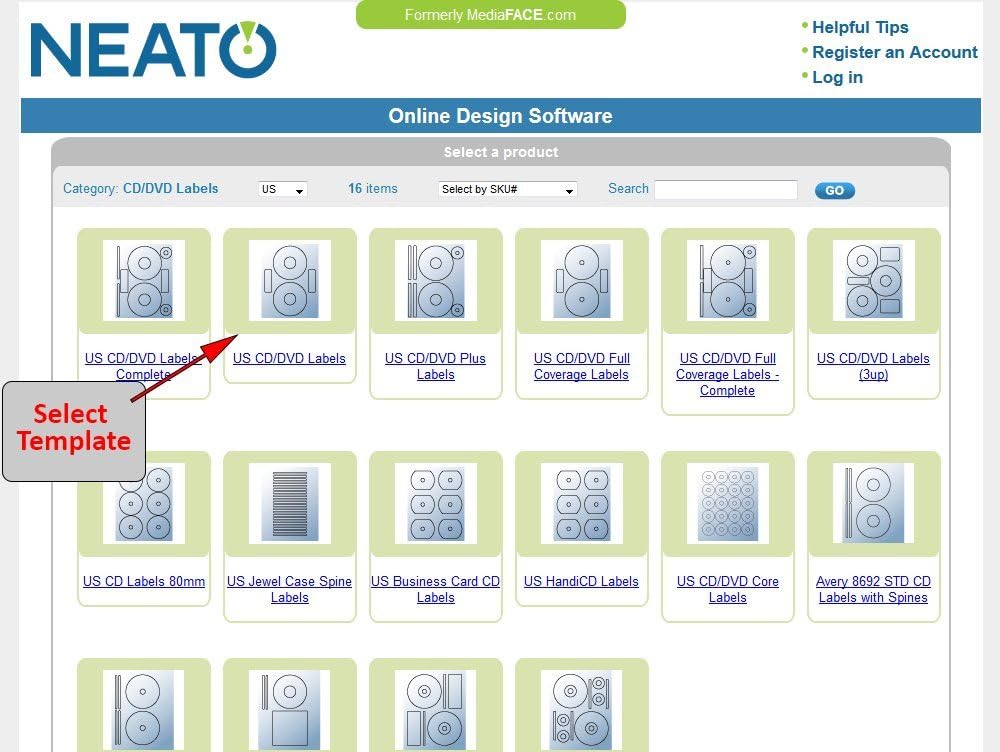Select the US HandiCD Labels thumbnail
The image size is (1000, 752).
coord(581,503)
